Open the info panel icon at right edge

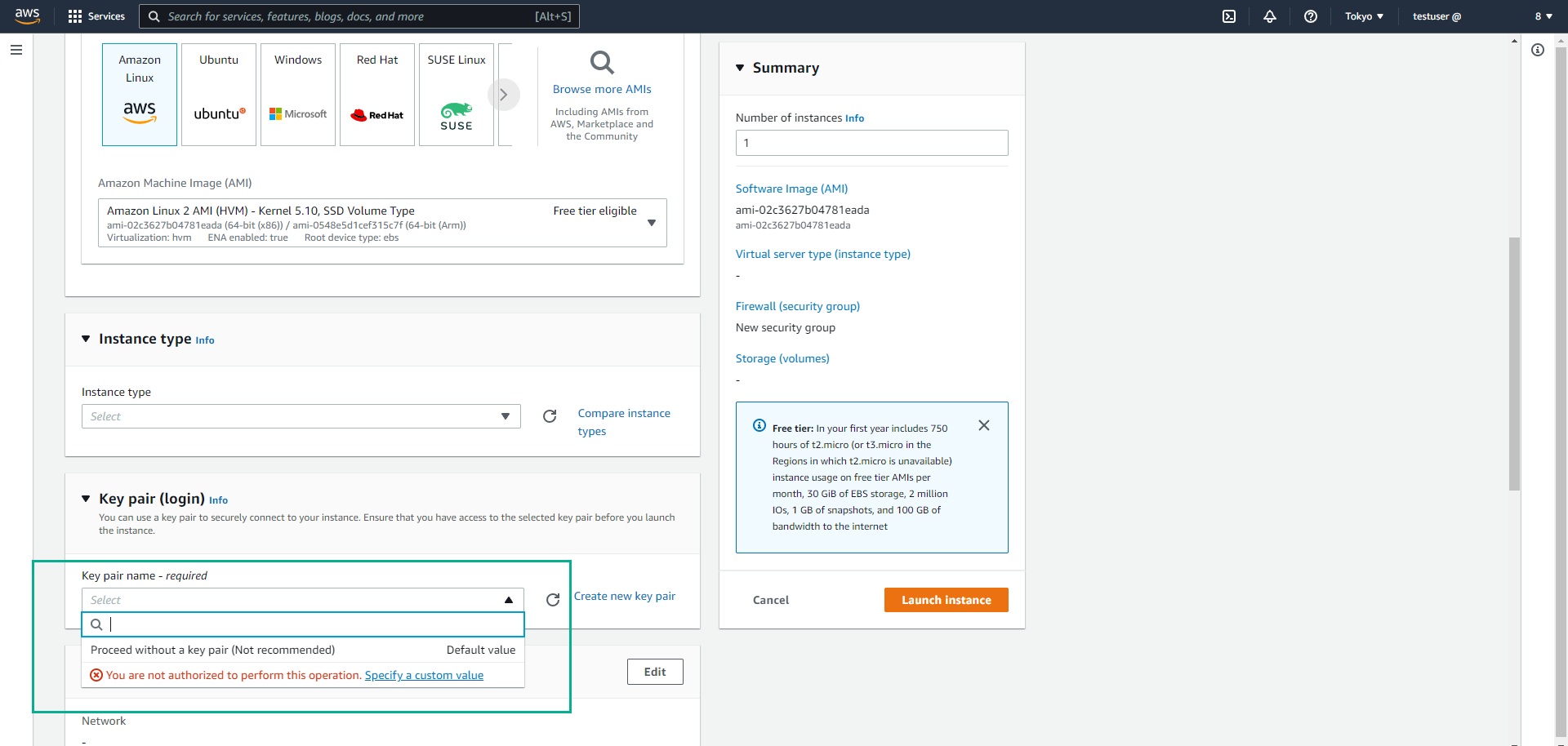pos(1538,50)
